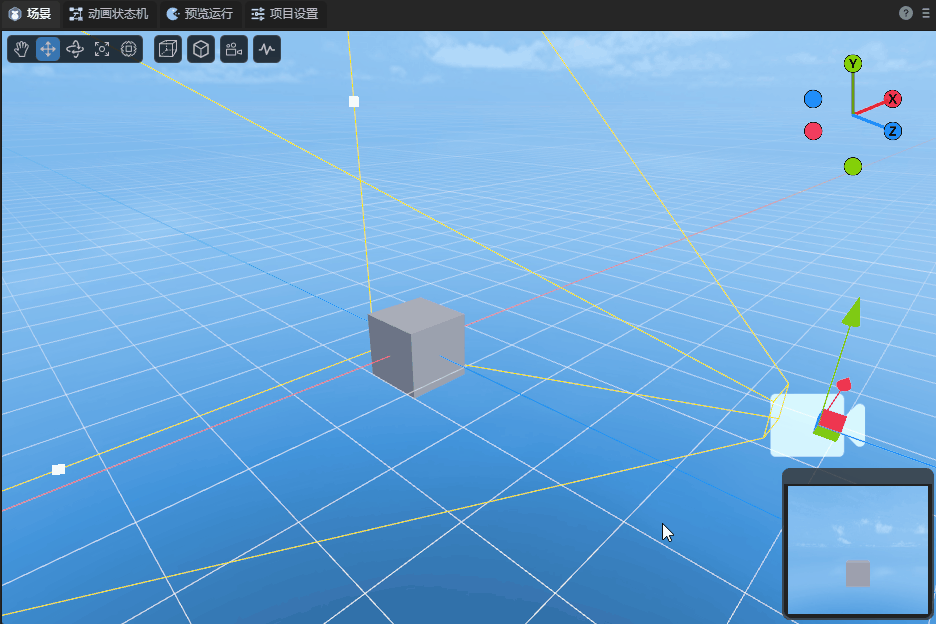
Task: Switch to the 场景 tab
Action: tap(30, 14)
